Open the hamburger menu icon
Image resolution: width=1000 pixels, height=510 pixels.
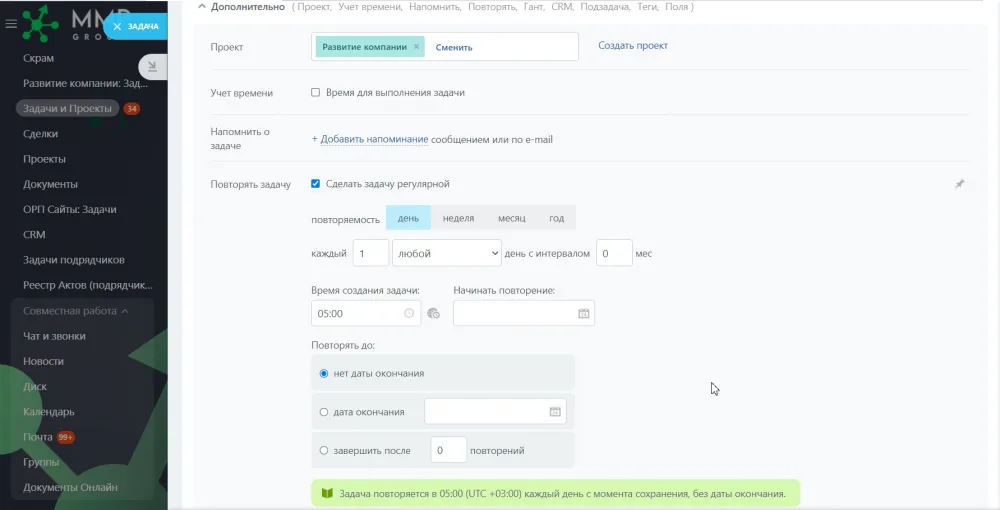coord(11,24)
